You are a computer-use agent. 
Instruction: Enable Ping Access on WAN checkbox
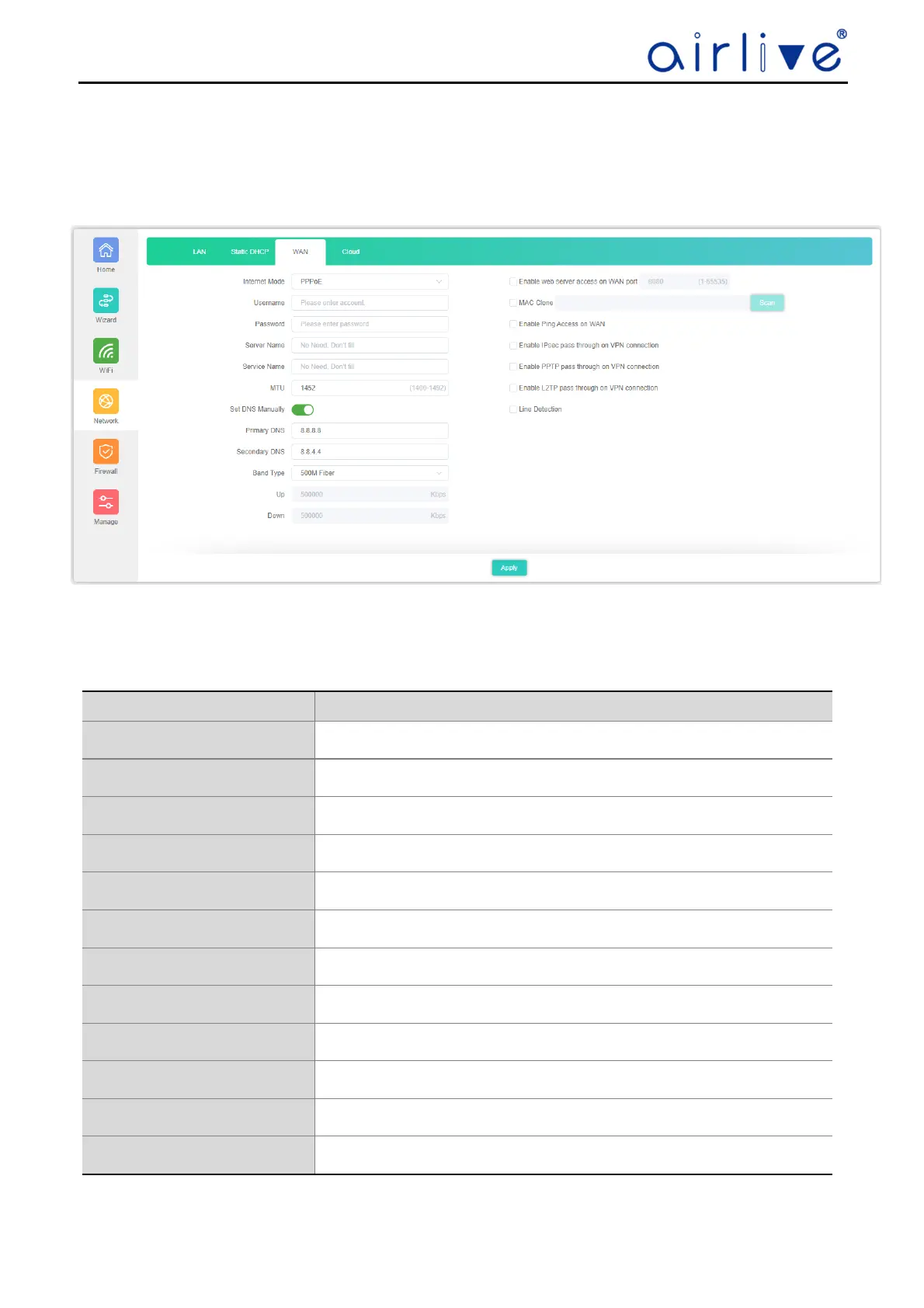pos(513,324)
